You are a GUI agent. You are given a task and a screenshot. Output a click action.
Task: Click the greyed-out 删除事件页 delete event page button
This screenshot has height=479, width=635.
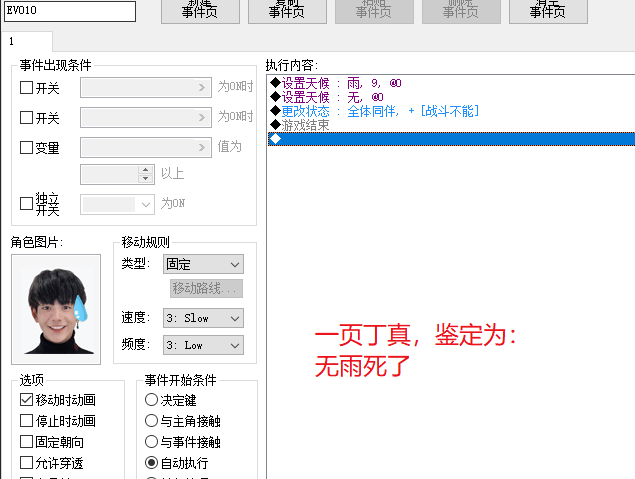pyautogui.click(x=461, y=11)
